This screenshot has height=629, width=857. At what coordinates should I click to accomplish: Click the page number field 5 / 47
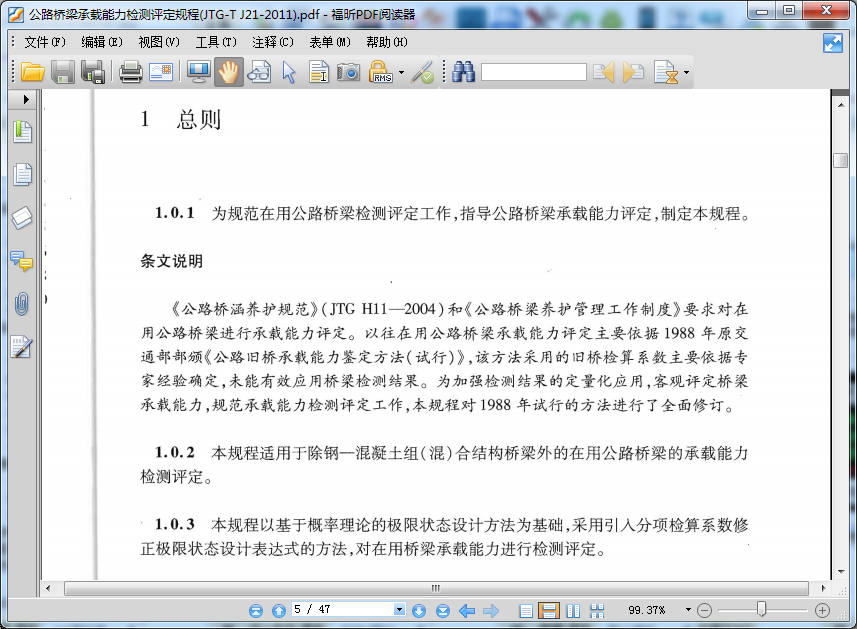coord(343,609)
